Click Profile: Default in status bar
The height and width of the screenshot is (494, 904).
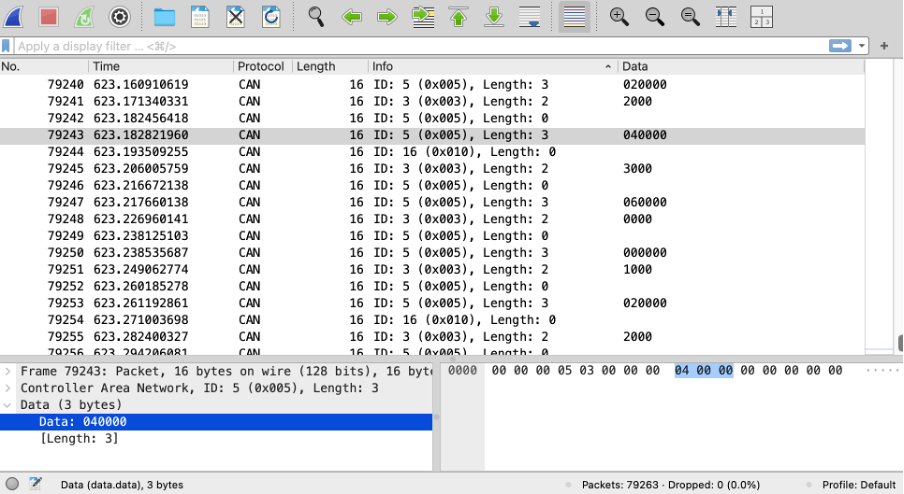coord(858,485)
